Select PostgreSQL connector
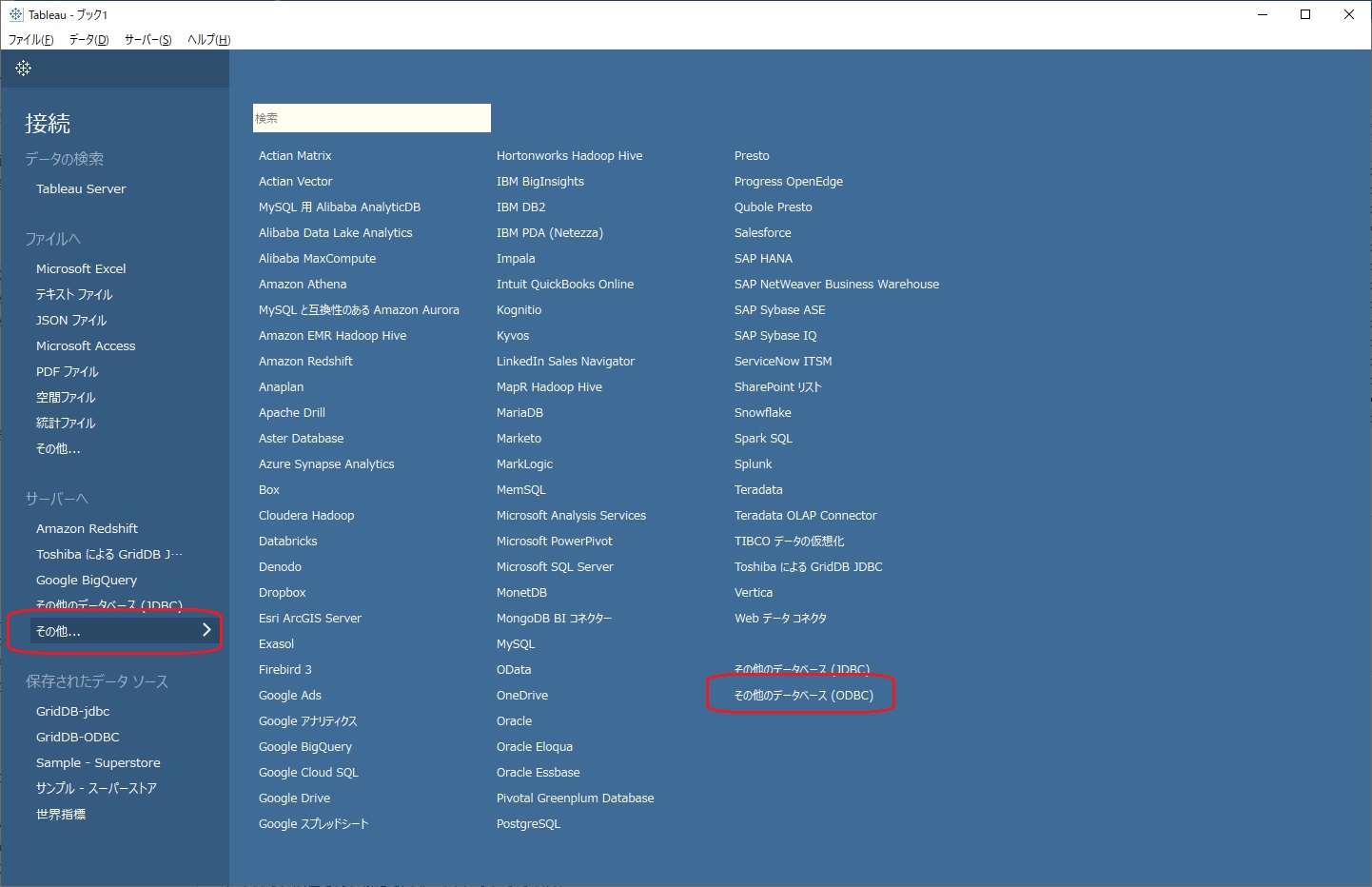Viewport: 1372px width, 887px height. click(x=528, y=824)
